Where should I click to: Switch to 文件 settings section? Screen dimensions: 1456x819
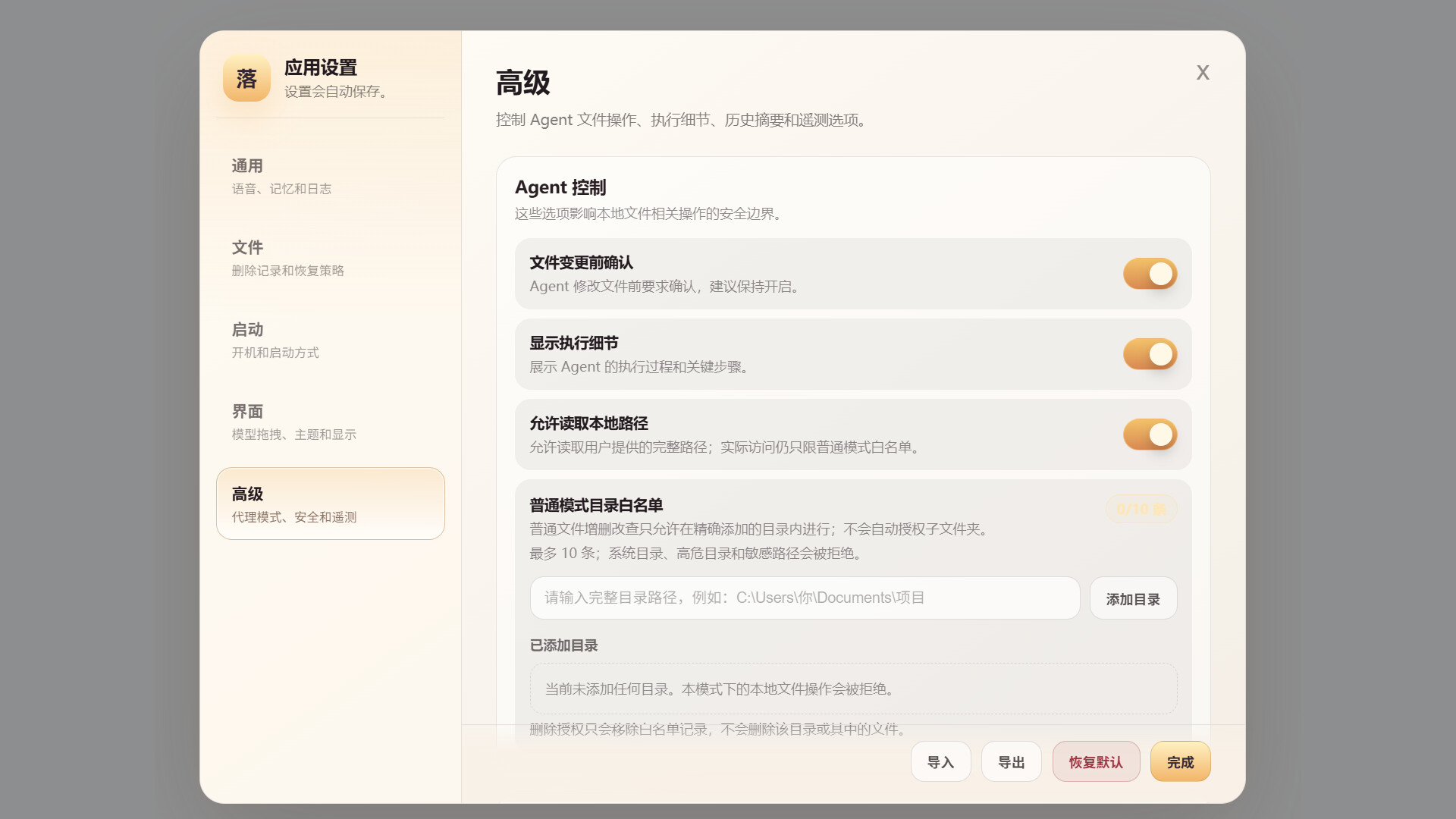click(331, 258)
